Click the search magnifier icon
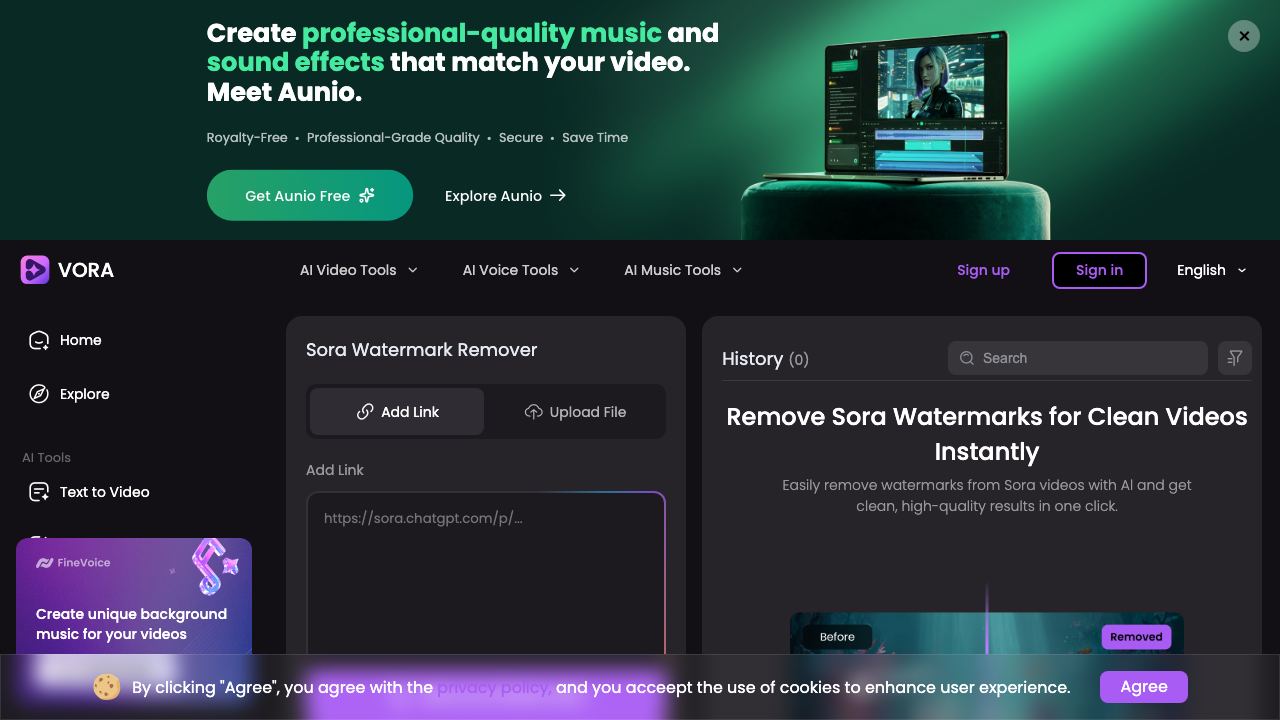The image size is (1280, 720). [967, 358]
